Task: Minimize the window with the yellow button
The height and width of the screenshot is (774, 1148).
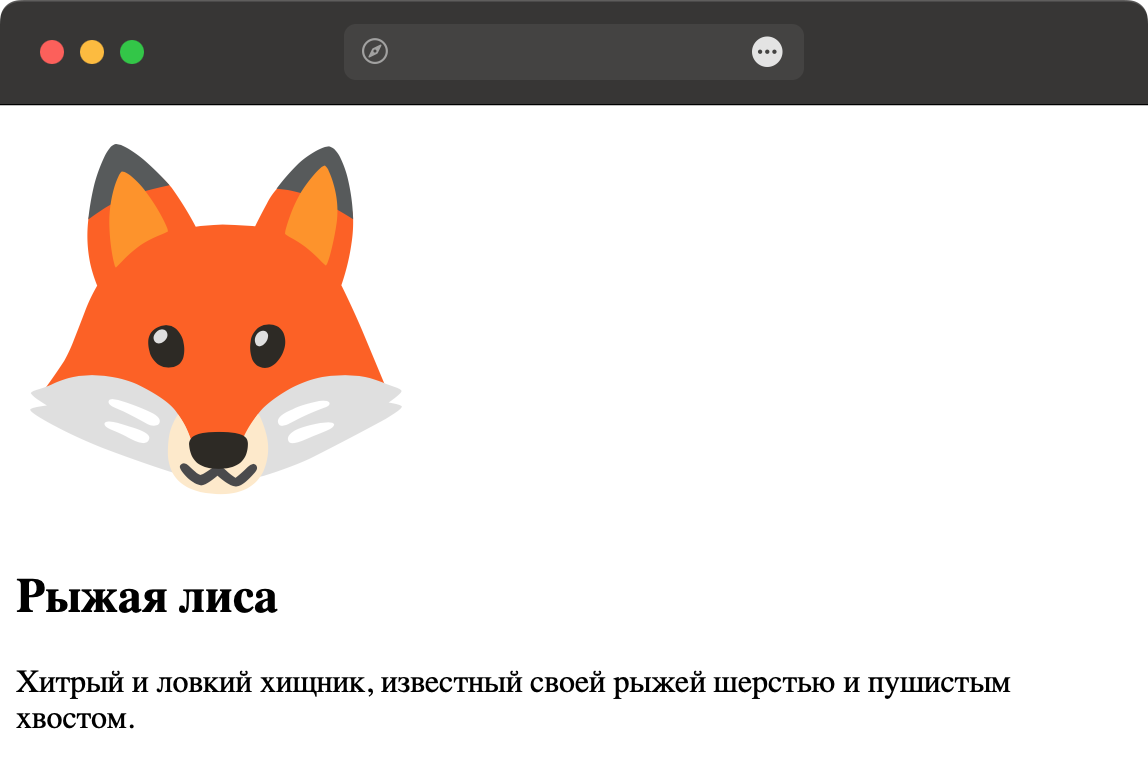Action: click(92, 52)
